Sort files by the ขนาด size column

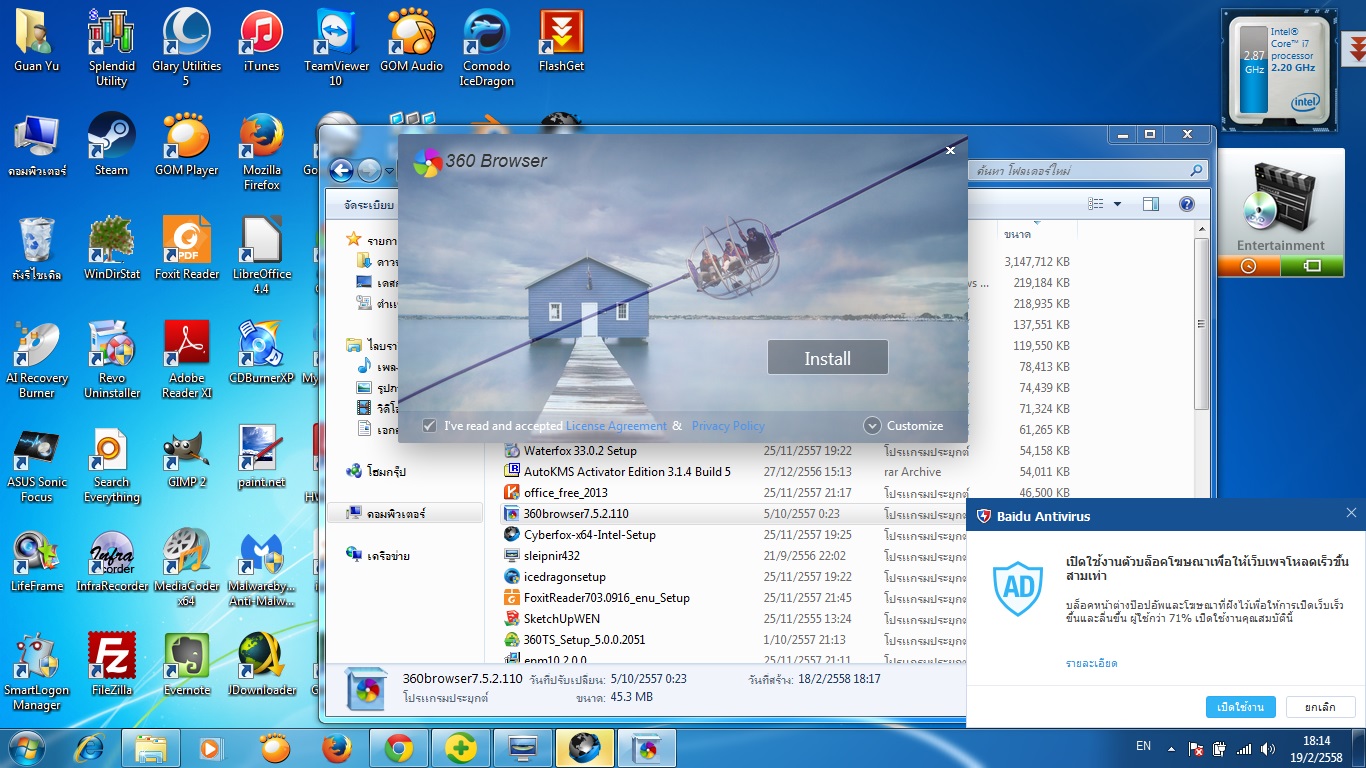coord(1036,234)
